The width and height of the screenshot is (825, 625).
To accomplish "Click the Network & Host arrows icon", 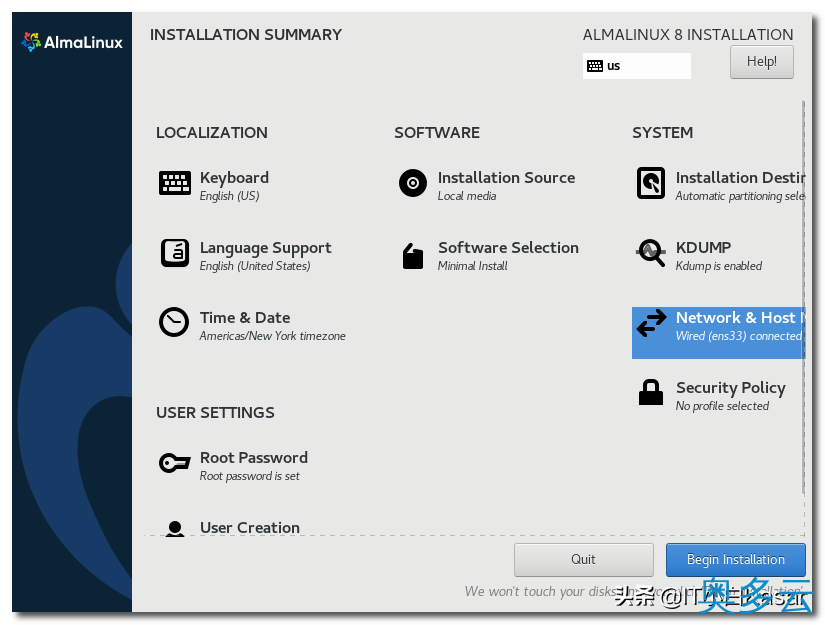I will coord(651,323).
